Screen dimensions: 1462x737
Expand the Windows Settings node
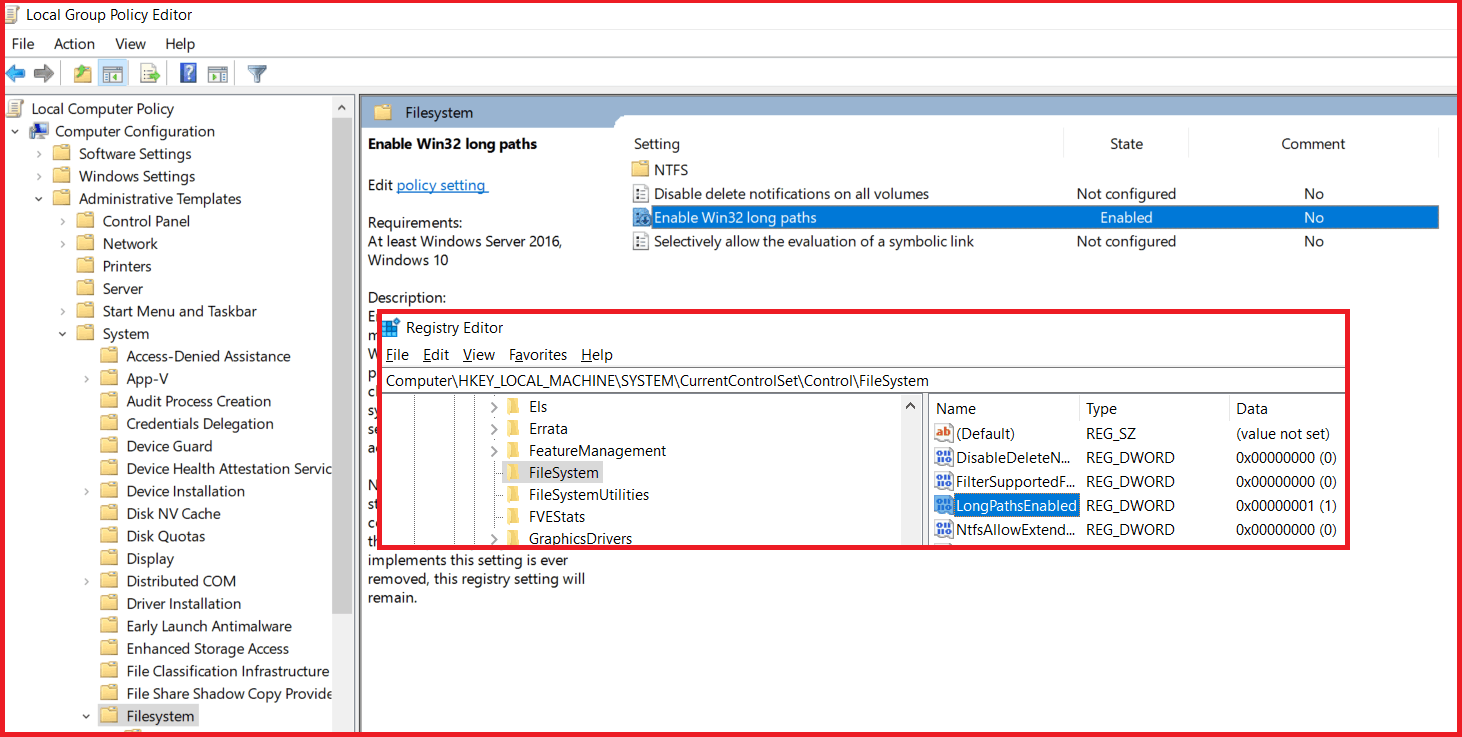39,176
